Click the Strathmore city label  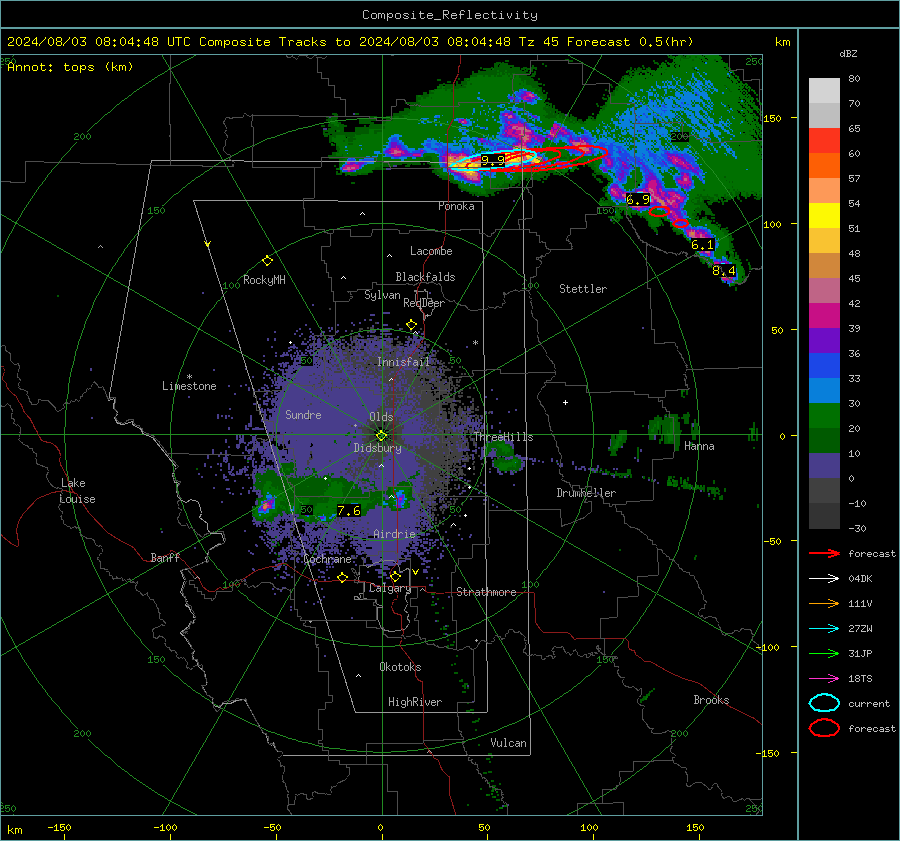pyautogui.click(x=486, y=592)
